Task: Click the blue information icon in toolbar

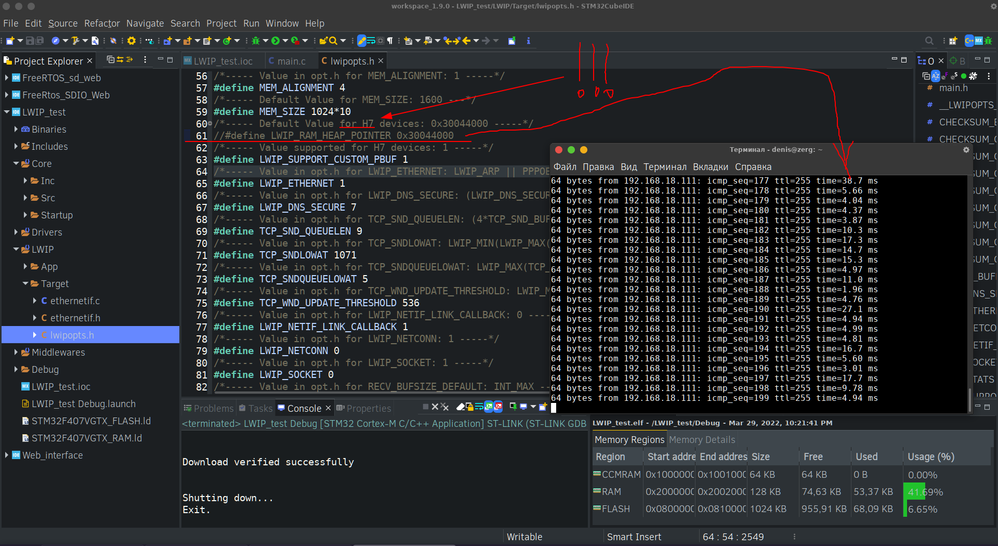Action: coord(528,41)
